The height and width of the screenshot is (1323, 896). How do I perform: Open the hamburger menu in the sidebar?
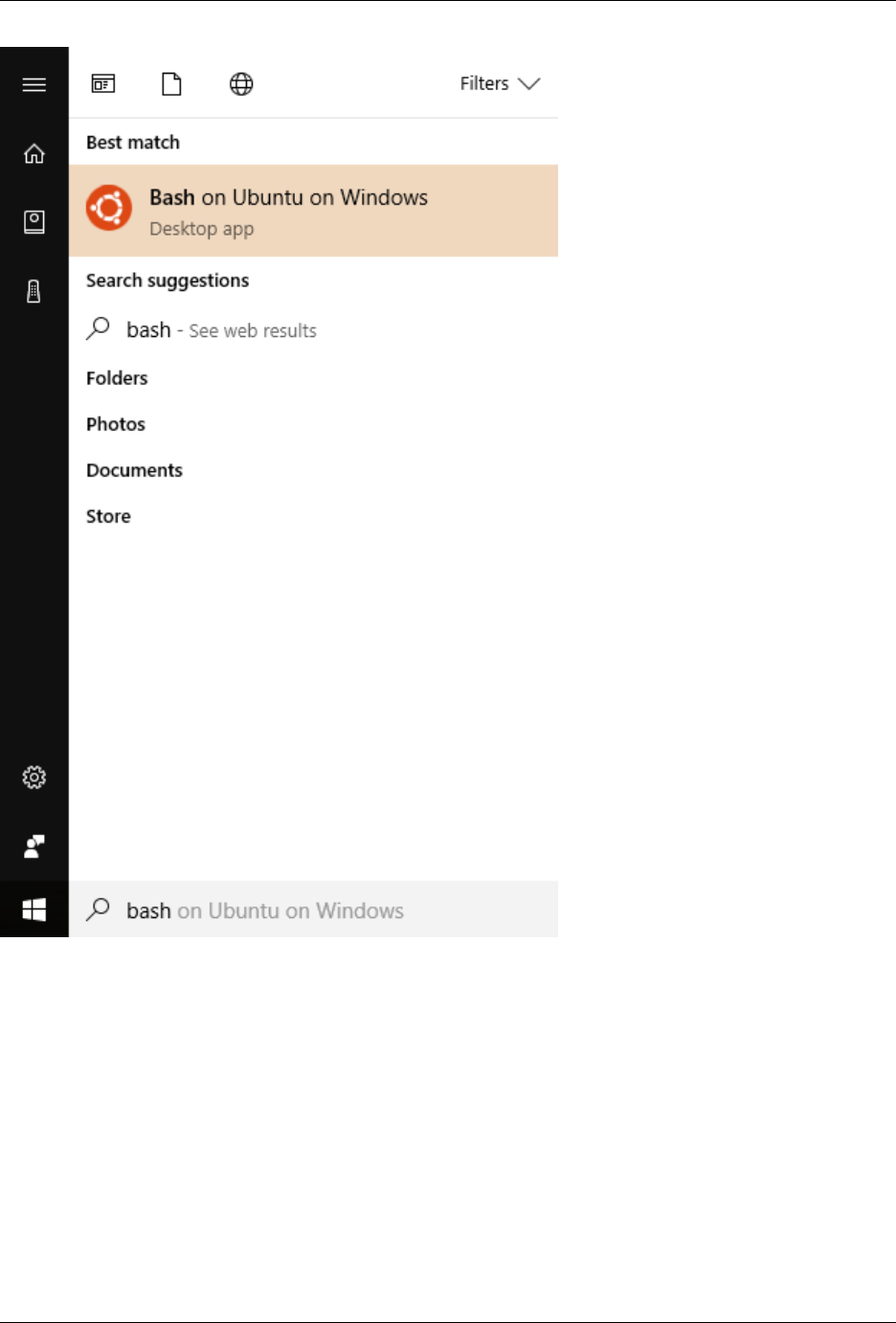click(x=34, y=84)
